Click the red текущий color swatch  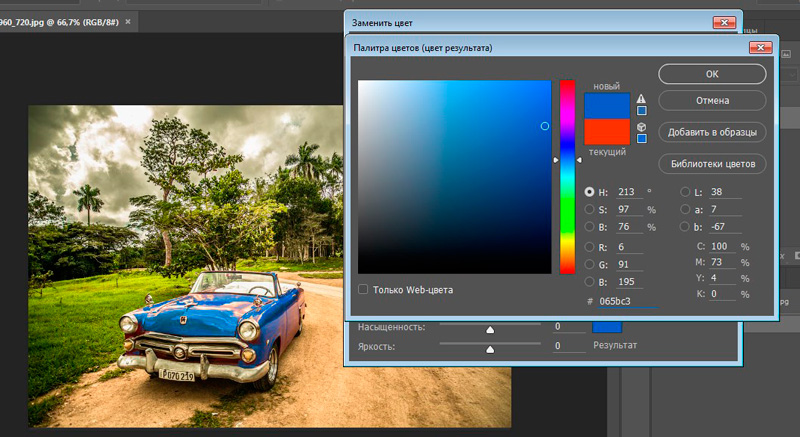coord(606,131)
